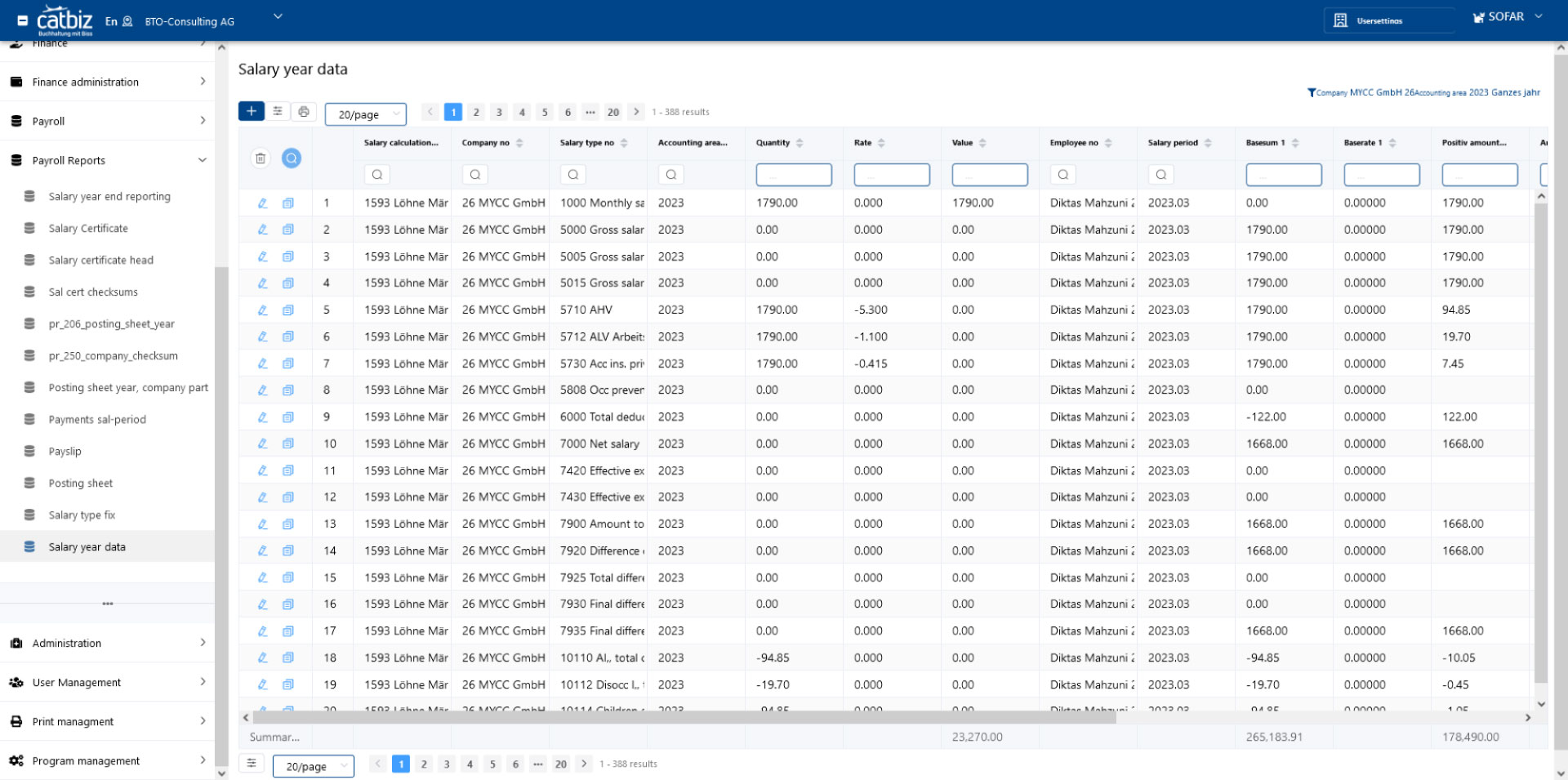Viewport: 1568px width, 780px height.
Task: Open the column settings icon beside plus button
Action: (278, 111)
